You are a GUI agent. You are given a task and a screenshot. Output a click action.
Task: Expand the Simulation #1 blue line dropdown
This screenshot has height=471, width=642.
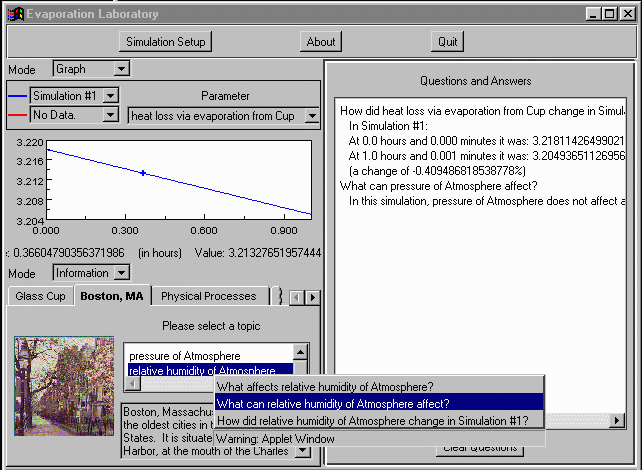coord(111,95)
